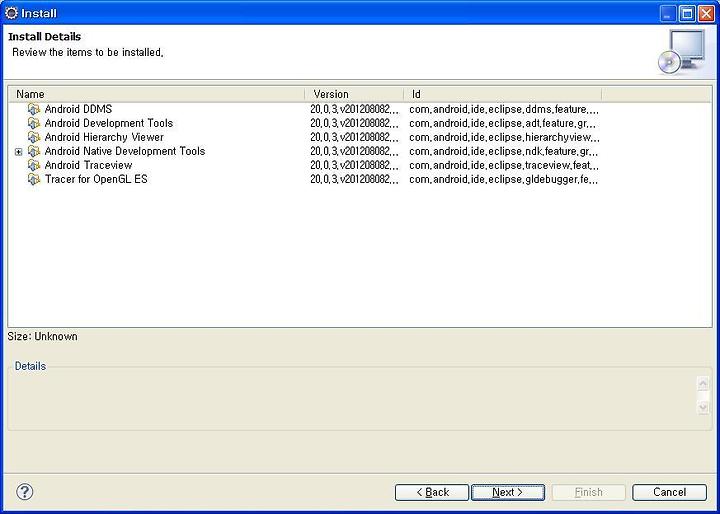
Task: Click the version cell for Android DDMS
Action: tap(354, 109)
